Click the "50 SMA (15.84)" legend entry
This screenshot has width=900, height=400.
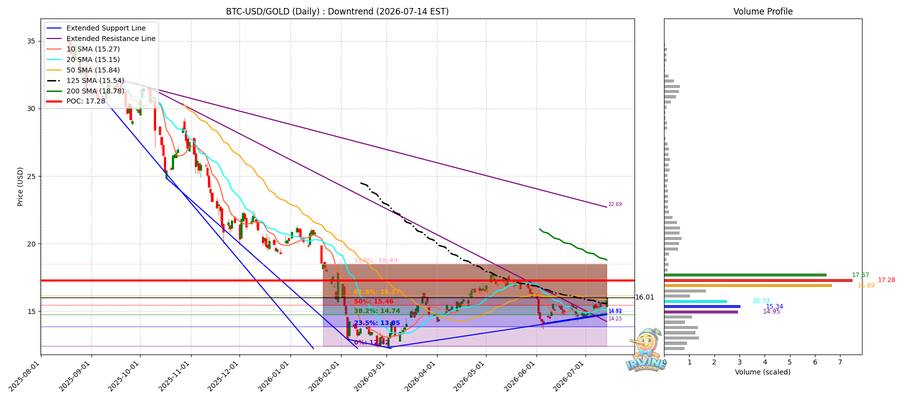click(x=82, y=70)
